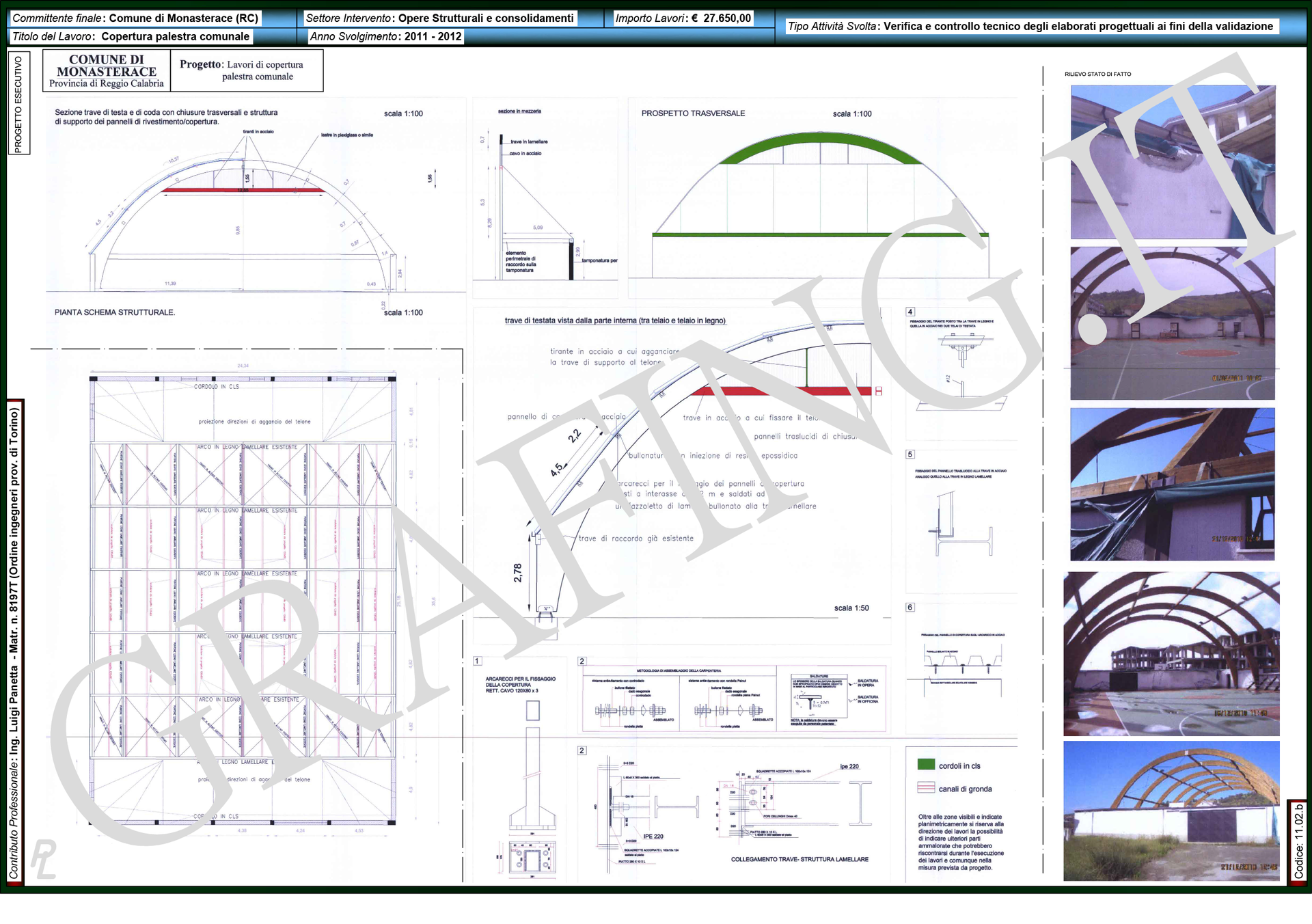Click the 'Codice: 11.02.b' vertical label
1312x924 pixels.
click(1299, 842)
